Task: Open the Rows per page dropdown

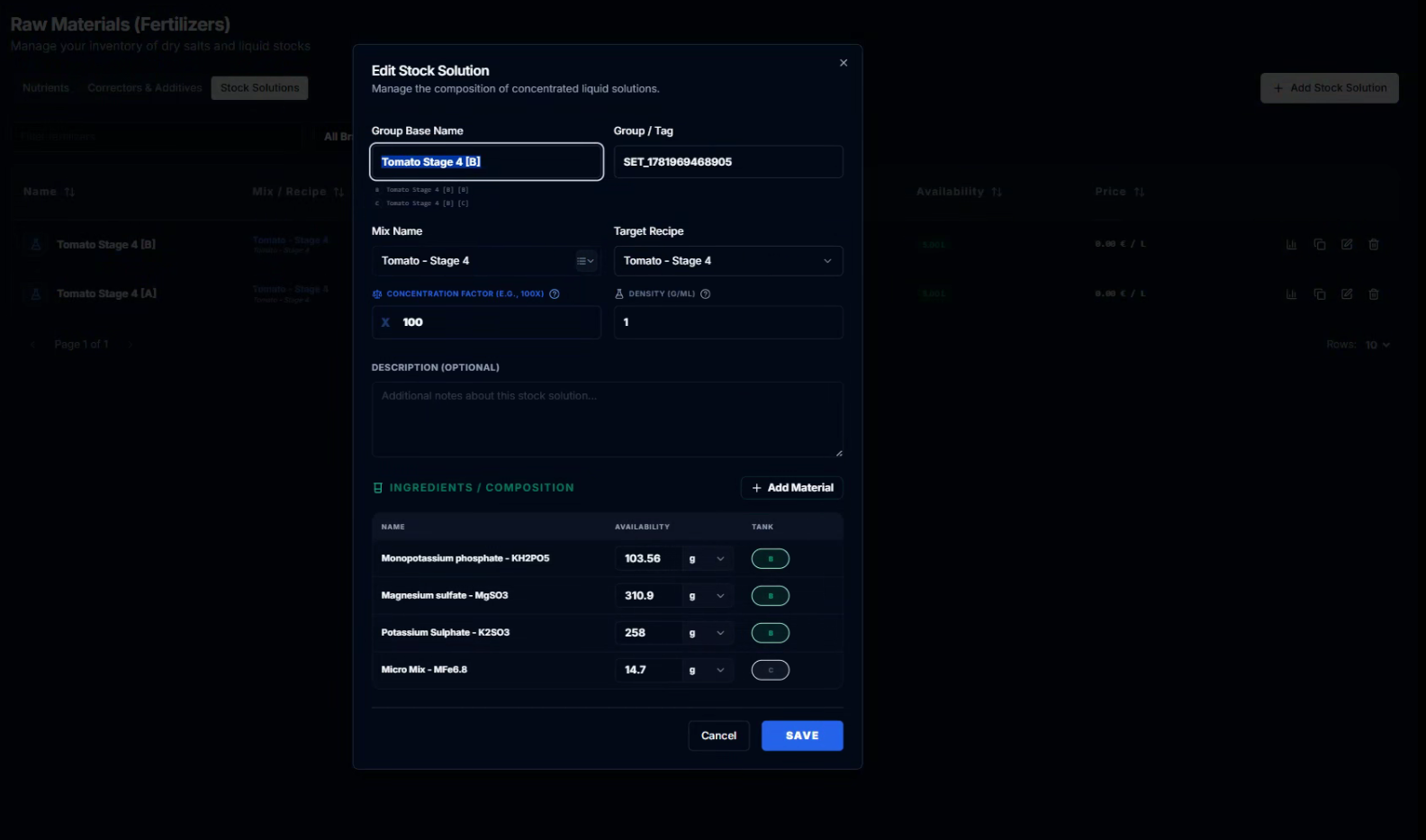Action: click(x=1377, y=345)
